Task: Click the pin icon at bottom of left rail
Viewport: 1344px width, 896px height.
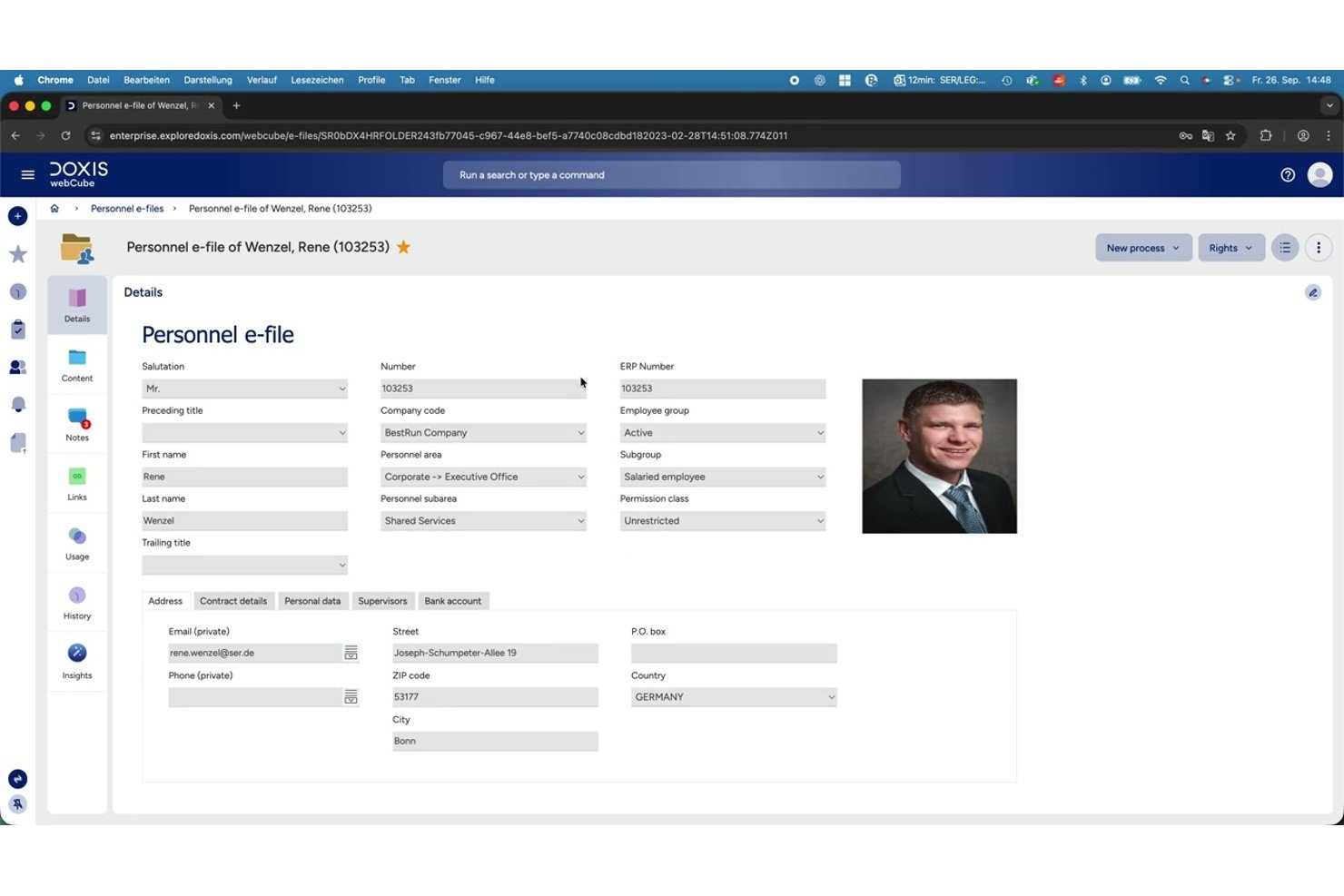Action: click(x=17, y=804)
